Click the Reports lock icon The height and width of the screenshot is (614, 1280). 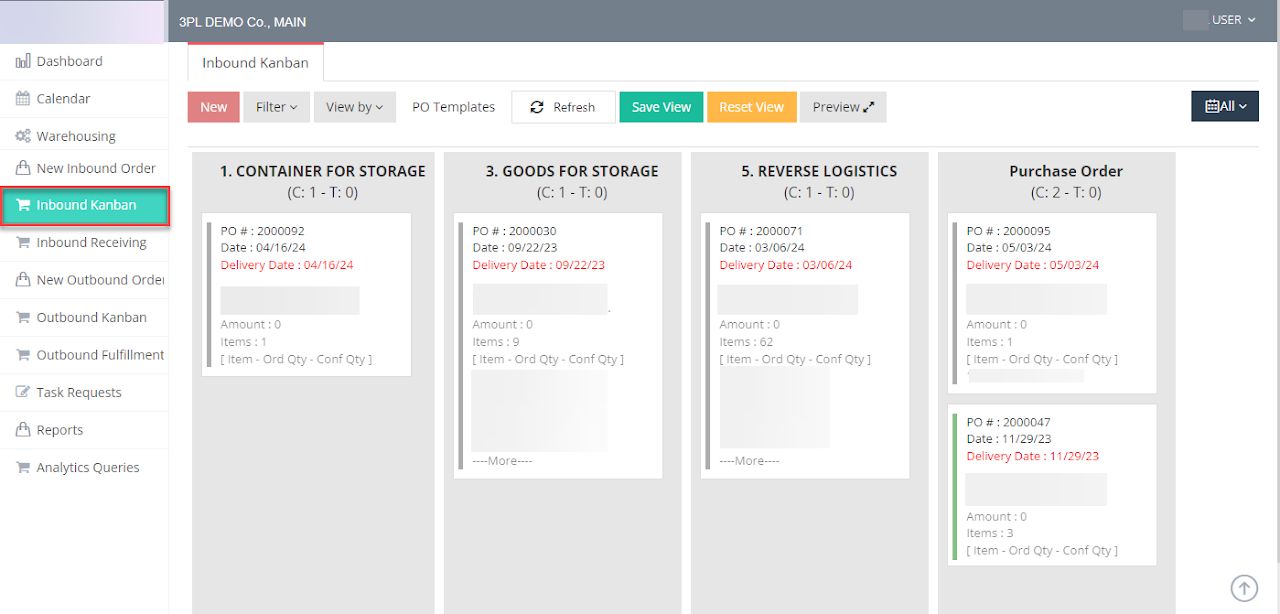pos(23,430)
